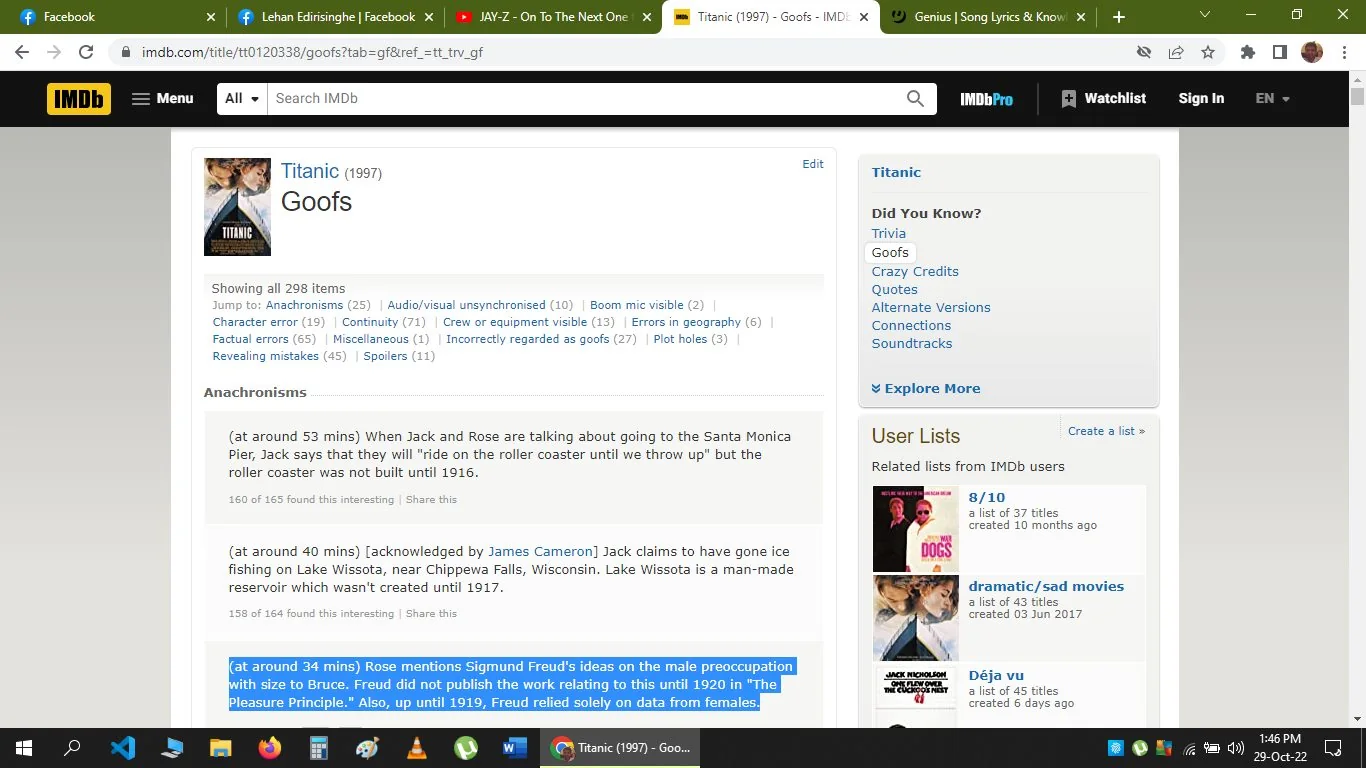Image resolution: width=1366 pixels, height=768 pixels.
Task: Launch Visual Studio Code from the taskbar
Action: point(122,748)
